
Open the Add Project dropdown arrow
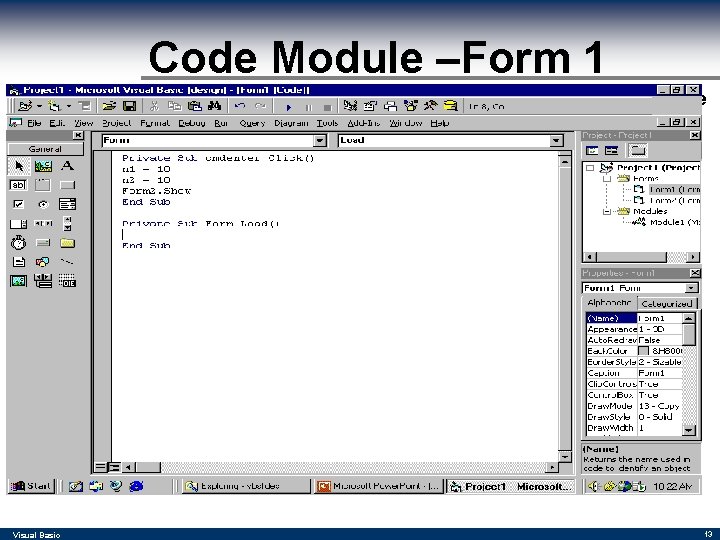(x=39, y=107)
